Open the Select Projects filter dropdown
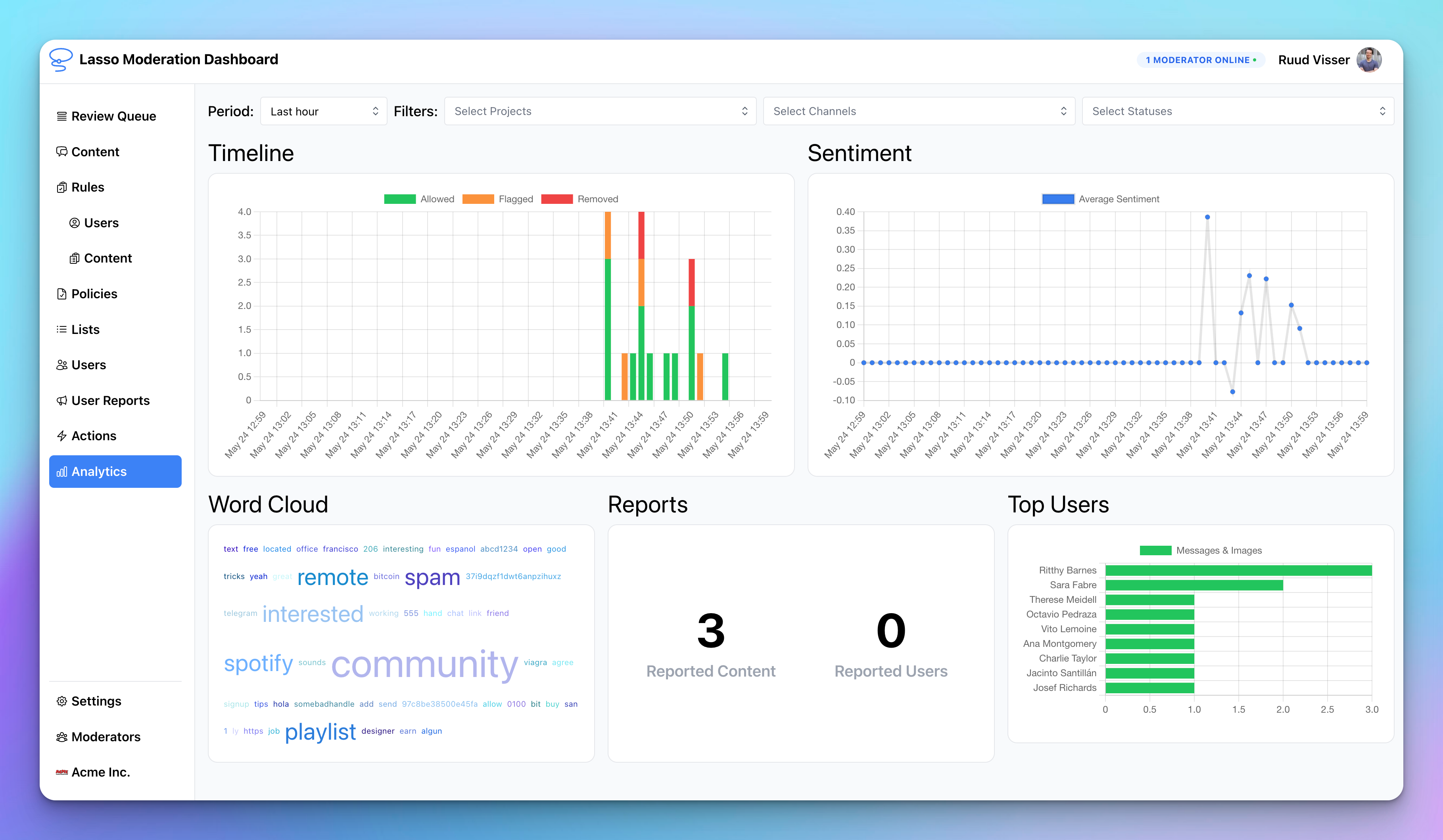This screenshot has width=1443, height=840. 600,111
